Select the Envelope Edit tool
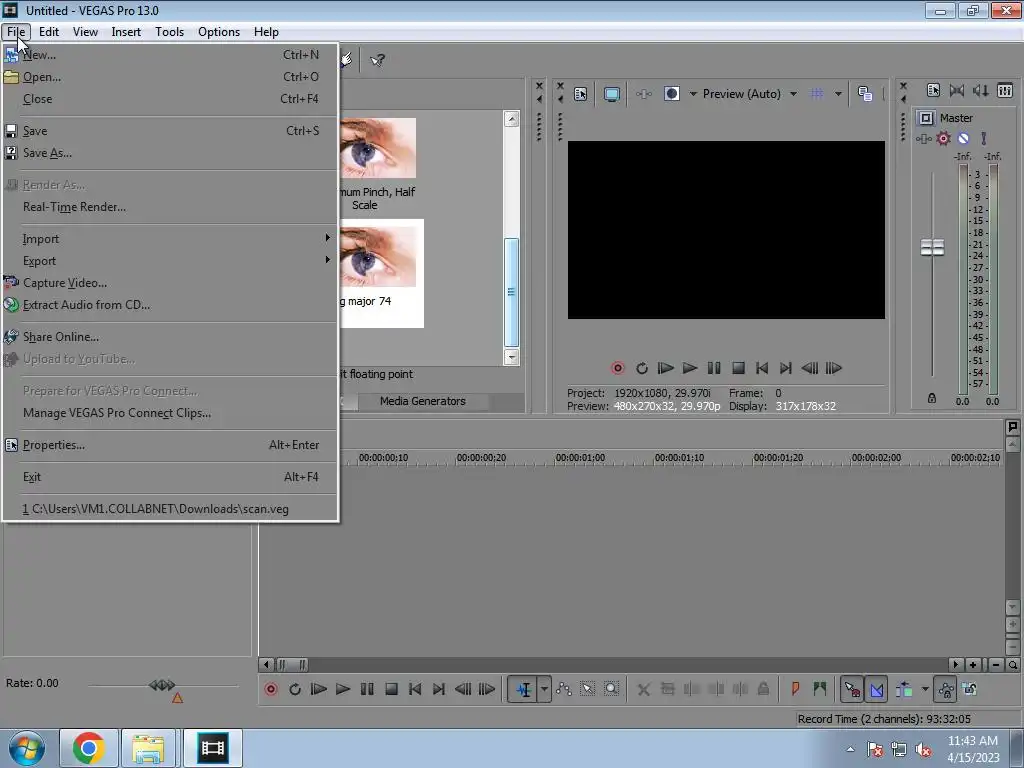The image size is (1024, 768). [x=564, y=689]
